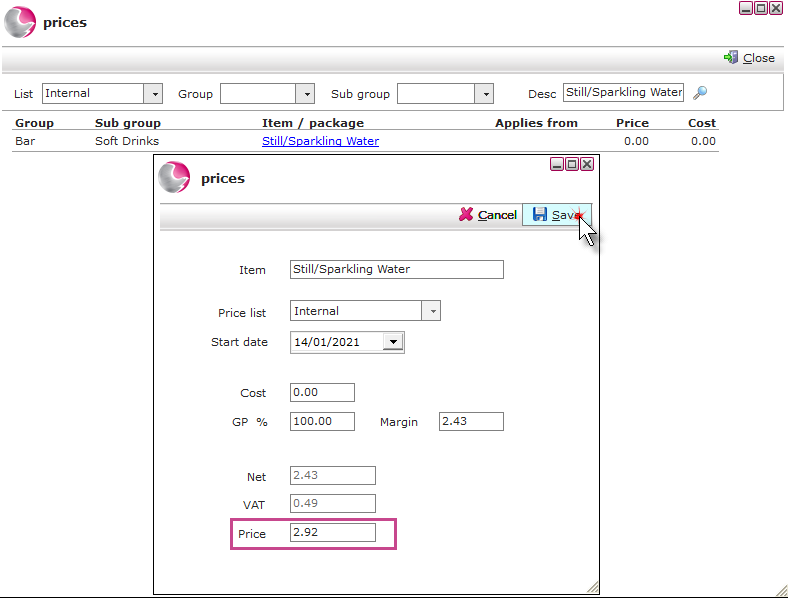Open the Group filter dropdown

(x=306, y=94)
